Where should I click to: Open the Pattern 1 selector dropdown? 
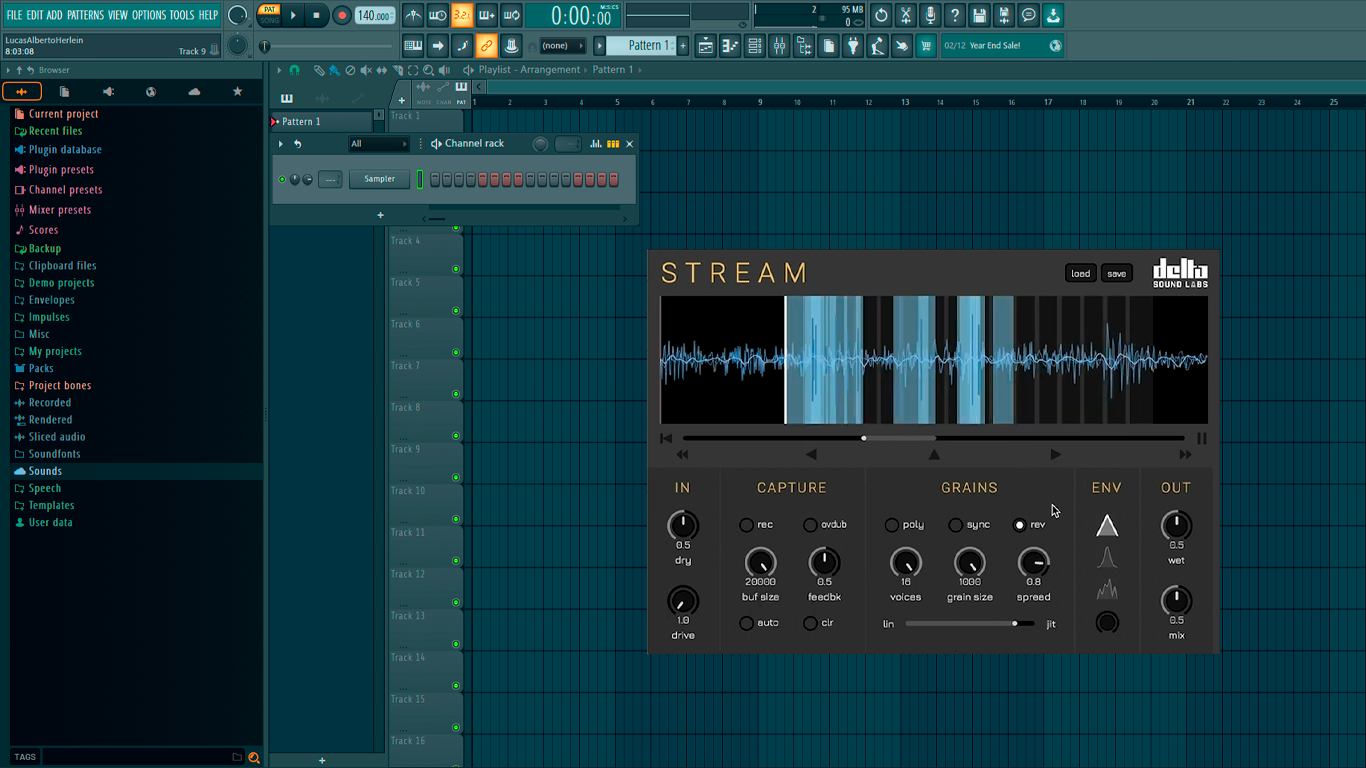(648, 46)
